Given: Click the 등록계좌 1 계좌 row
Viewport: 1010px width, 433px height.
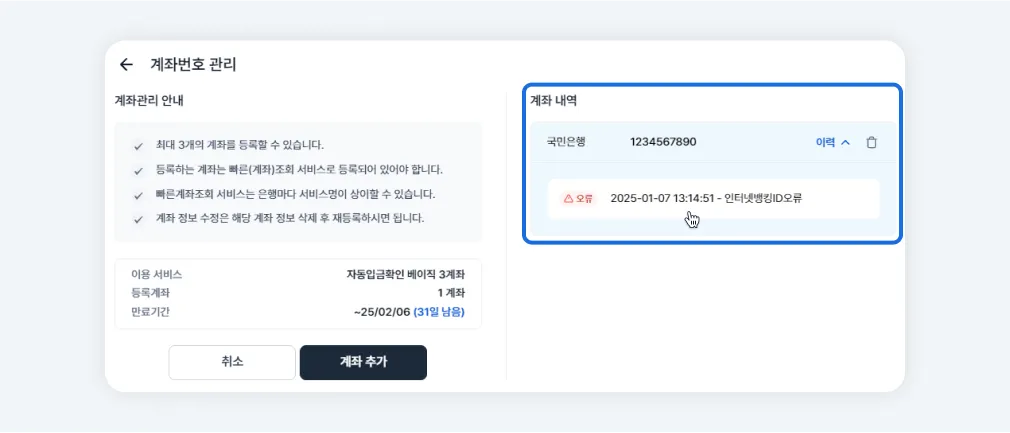Looking at the screenshot, I should click(x=298, y=293).
